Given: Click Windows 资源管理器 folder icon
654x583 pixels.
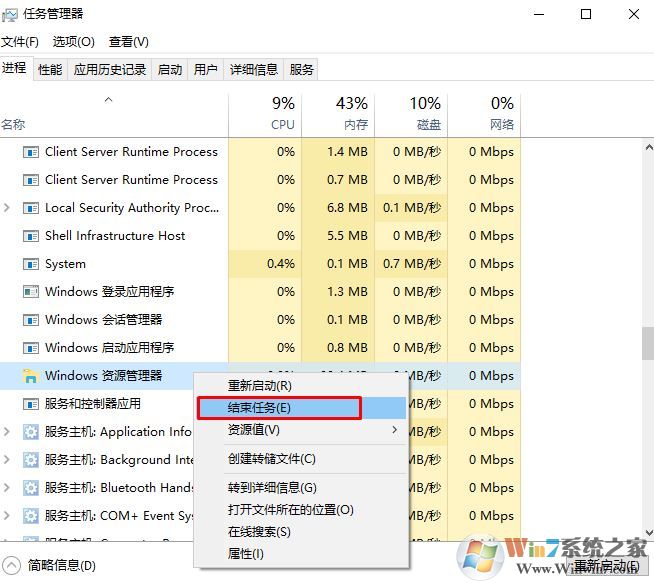Looking at the screenshot, I should 30,376.
